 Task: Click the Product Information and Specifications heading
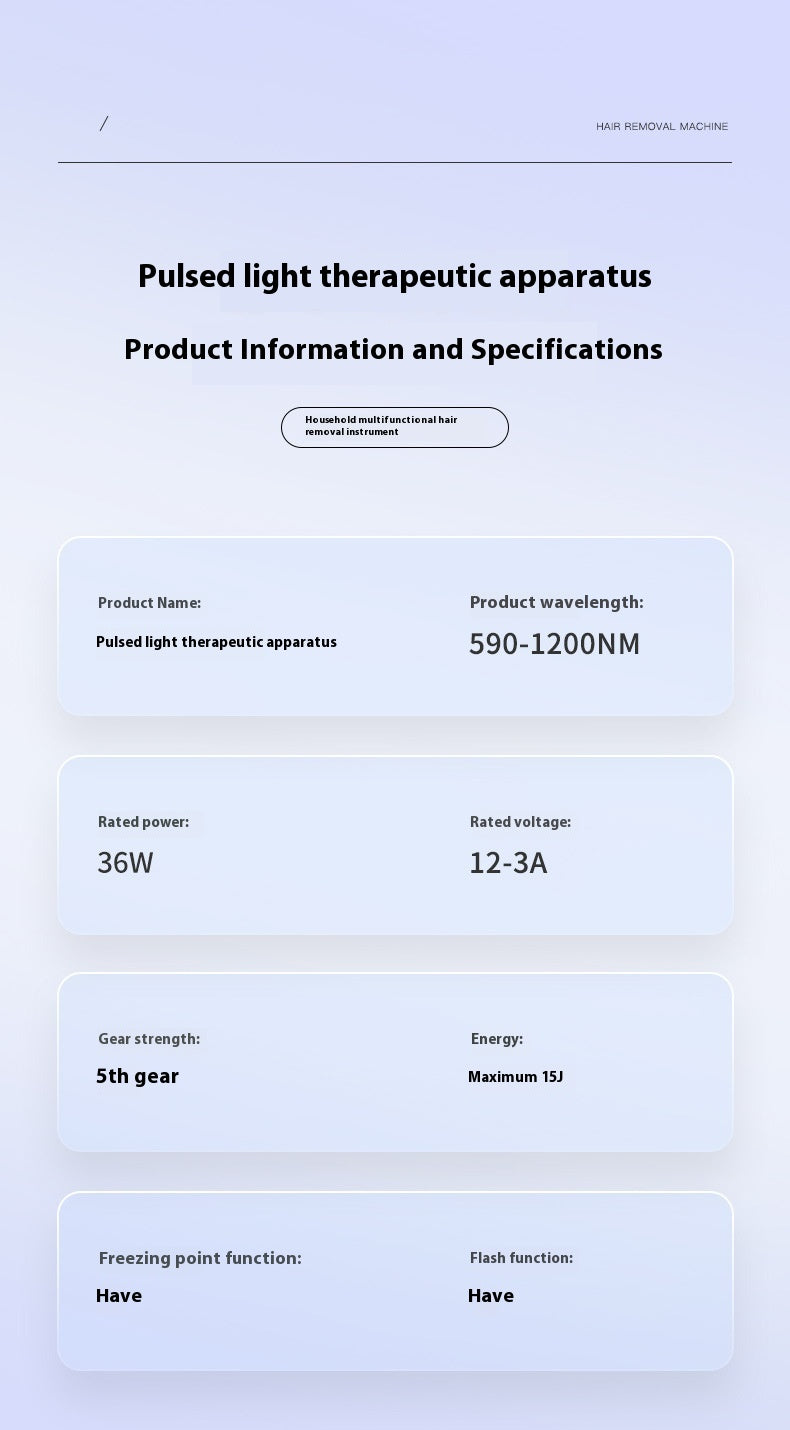(x=393, y=349)
